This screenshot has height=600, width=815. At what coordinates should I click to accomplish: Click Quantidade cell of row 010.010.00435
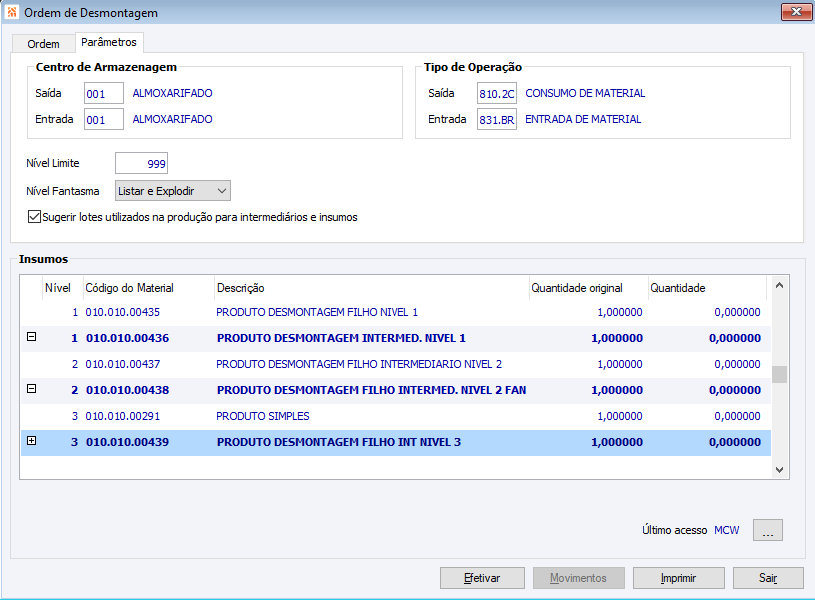click(x=737, y=312)
